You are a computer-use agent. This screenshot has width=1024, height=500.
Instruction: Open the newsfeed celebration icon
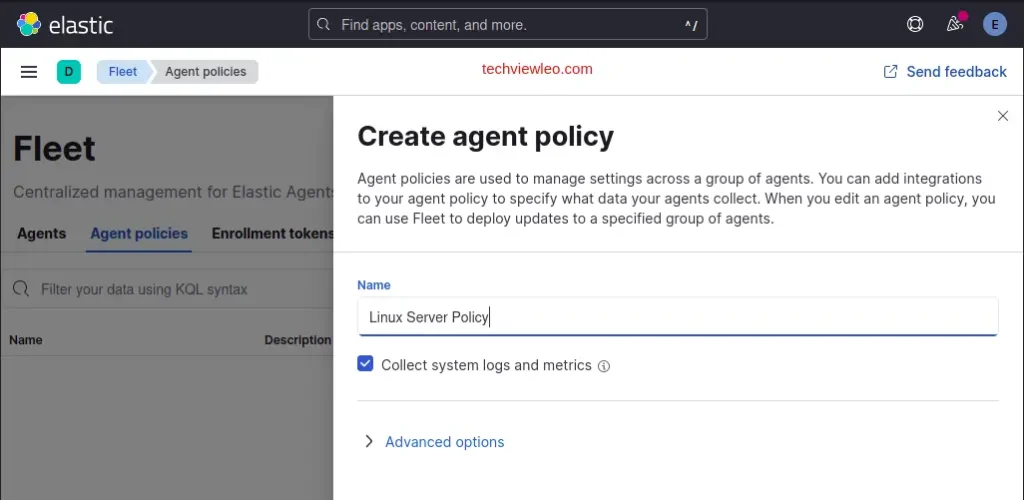(x=955, y=24)
